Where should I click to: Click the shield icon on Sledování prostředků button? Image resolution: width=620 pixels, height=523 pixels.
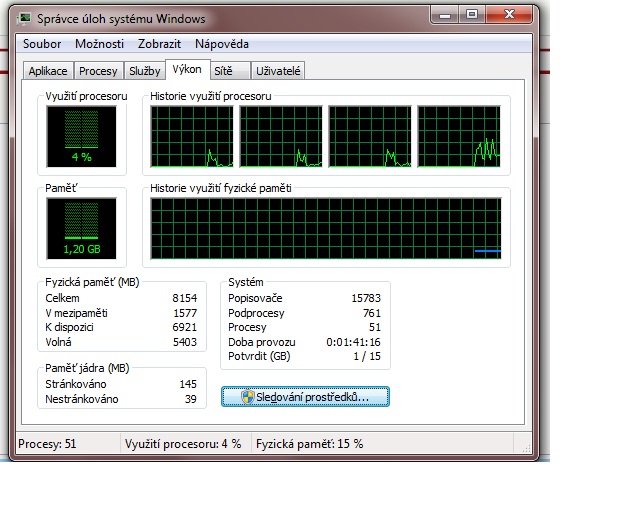(248, 397)
